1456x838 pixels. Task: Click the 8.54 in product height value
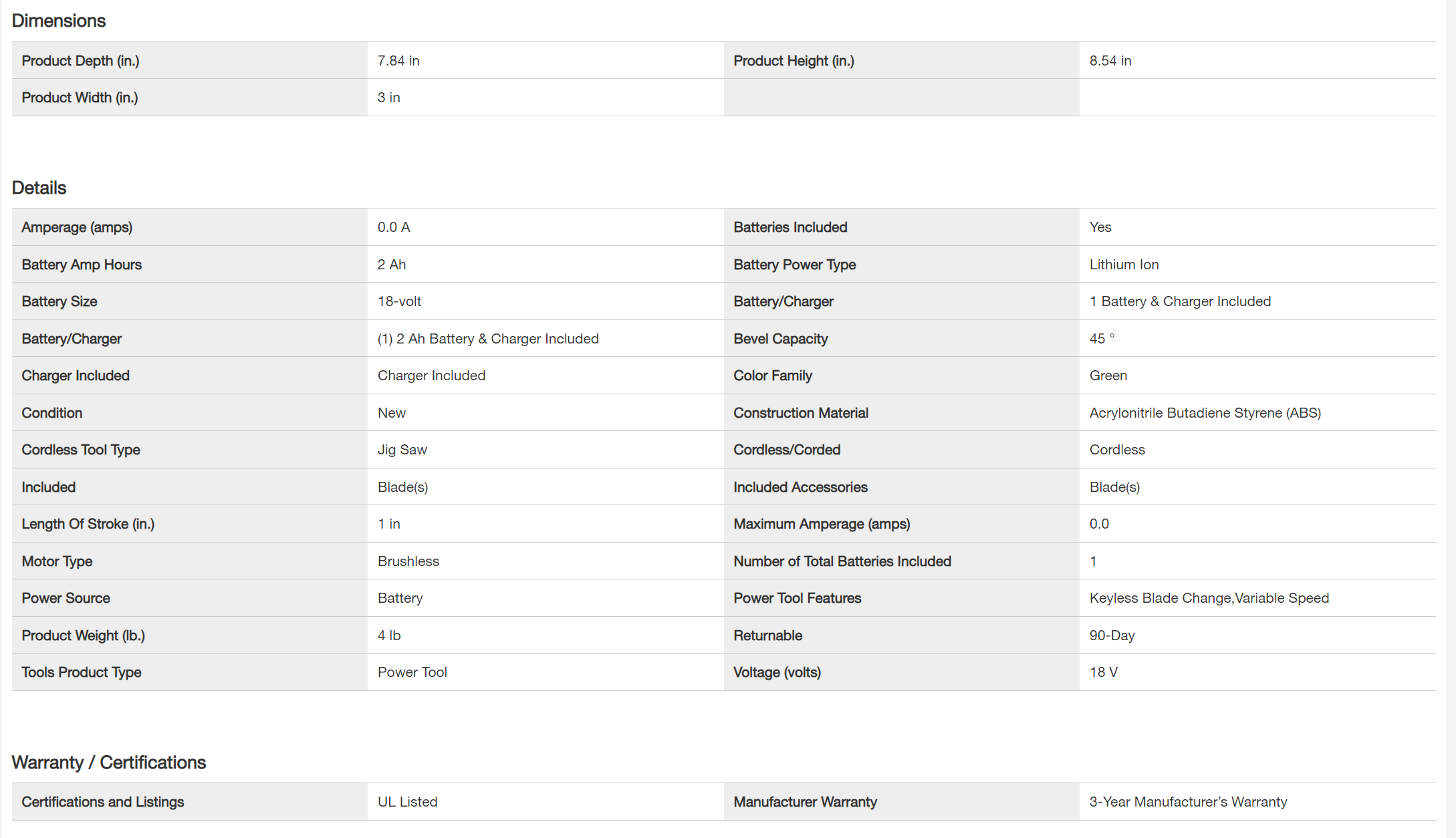point(1110,61)
